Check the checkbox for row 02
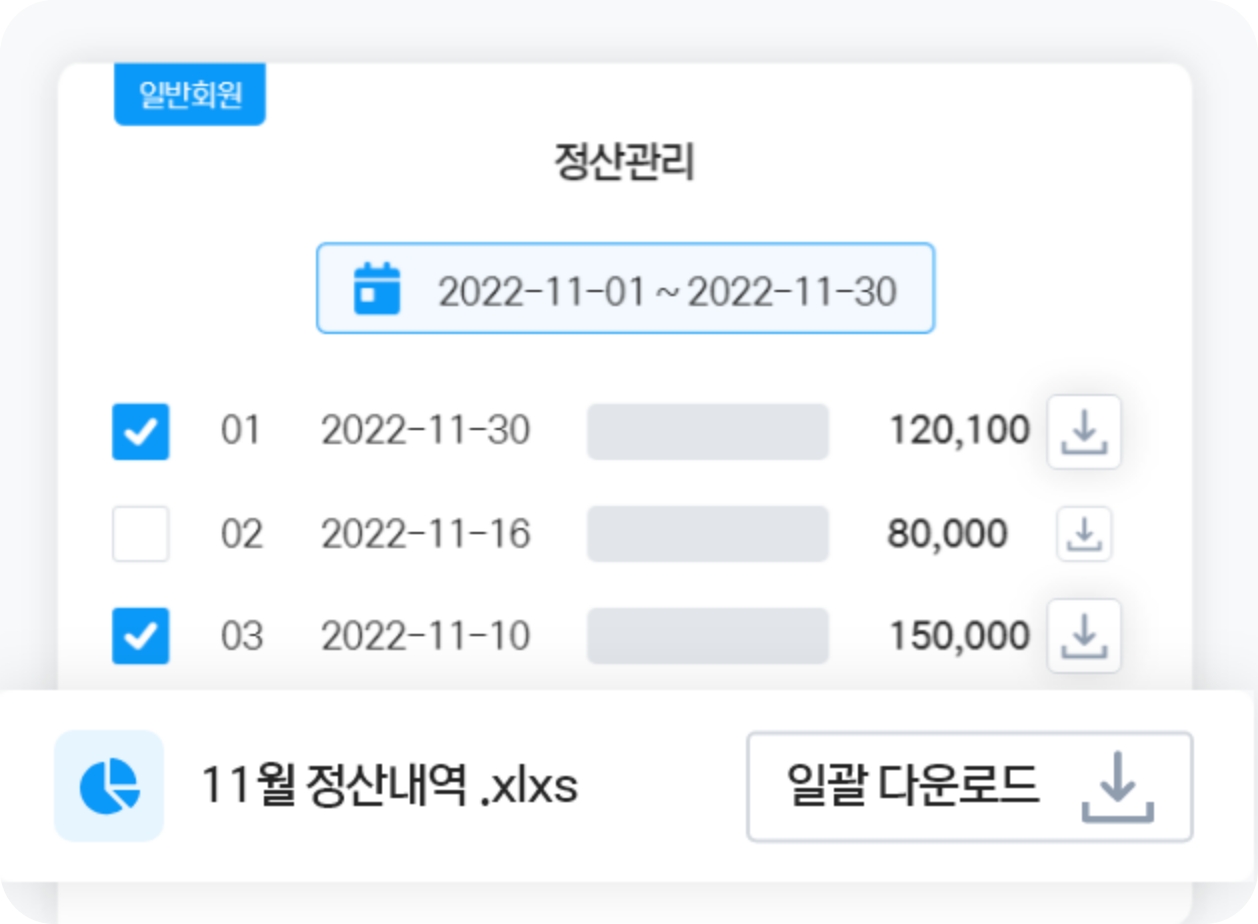Viewport: 1258px width, 924px height. click(x=140, y=534)
